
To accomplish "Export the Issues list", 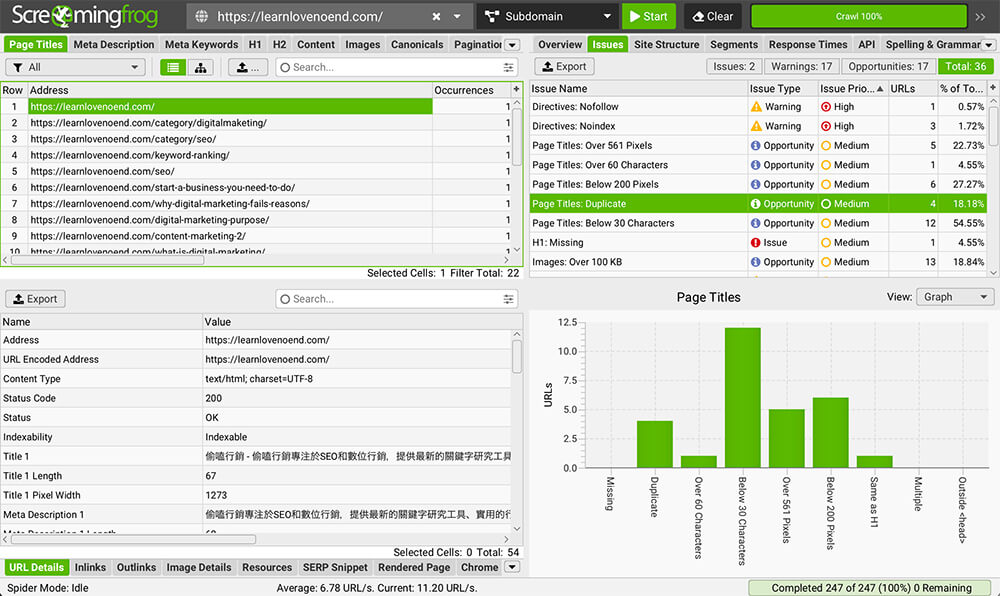I will click(564, 66).
